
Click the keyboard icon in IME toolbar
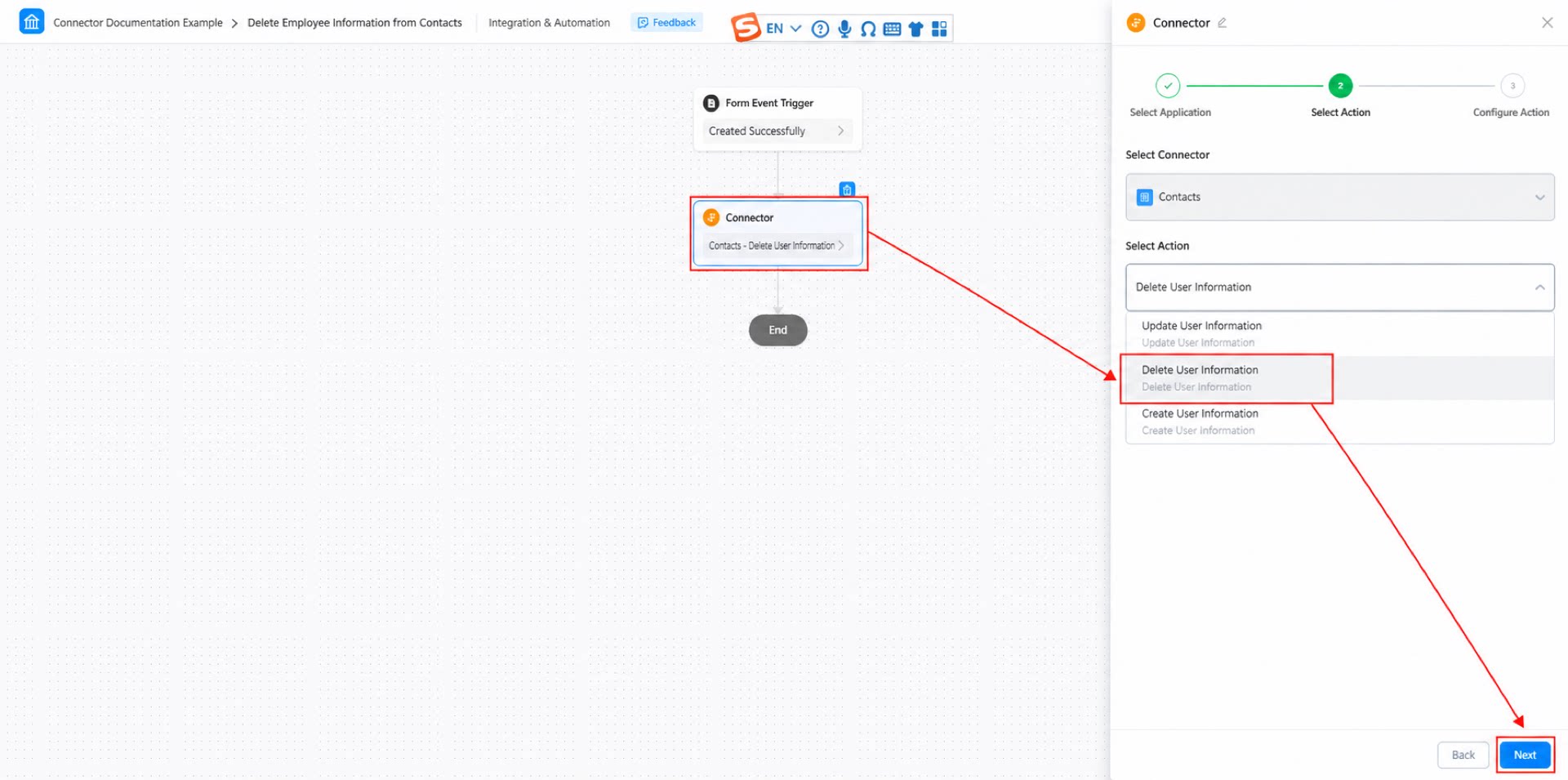pyautogui.click(x=892, y=29)
